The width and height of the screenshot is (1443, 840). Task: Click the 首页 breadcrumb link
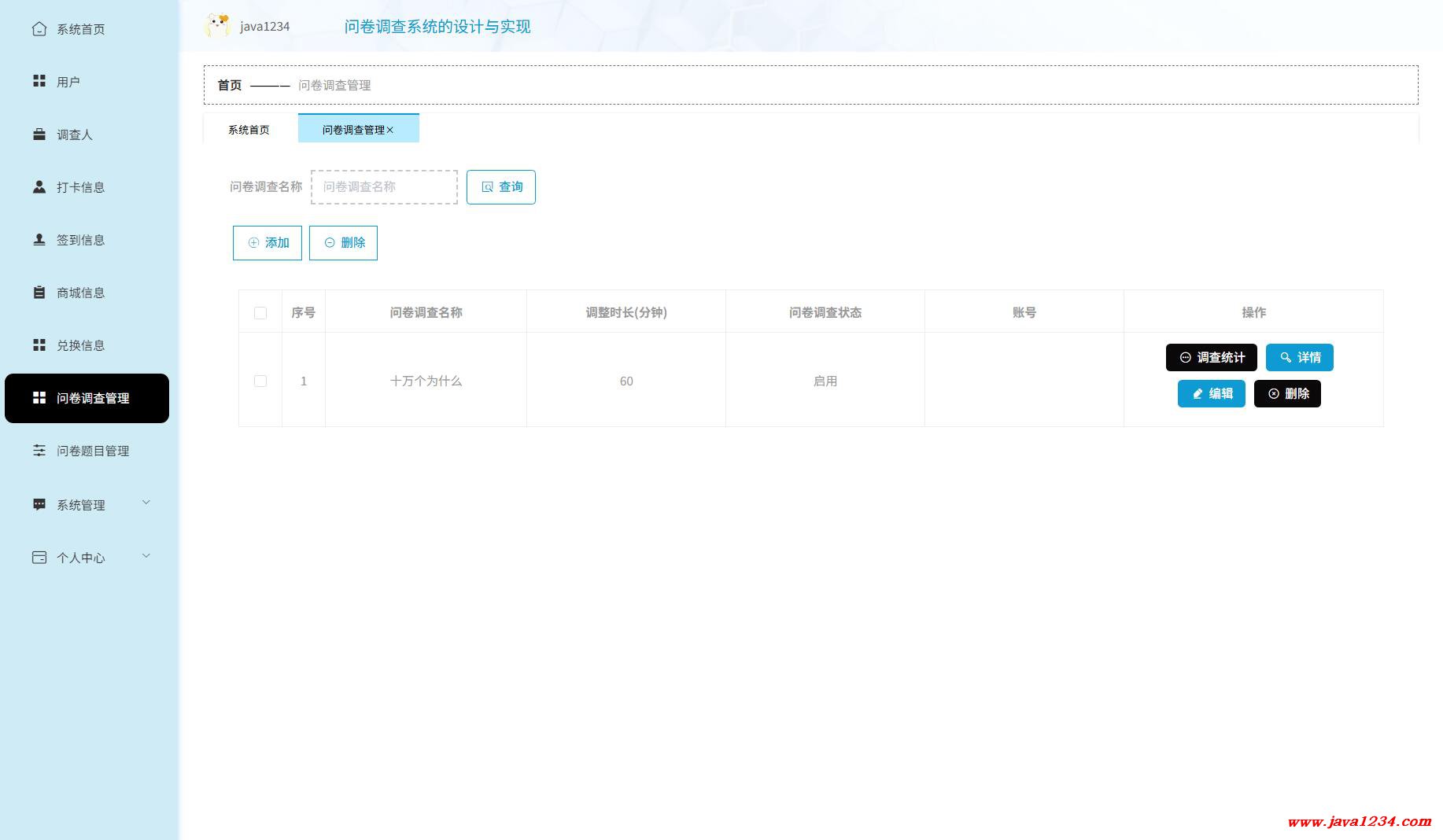(x=230, y=85)
